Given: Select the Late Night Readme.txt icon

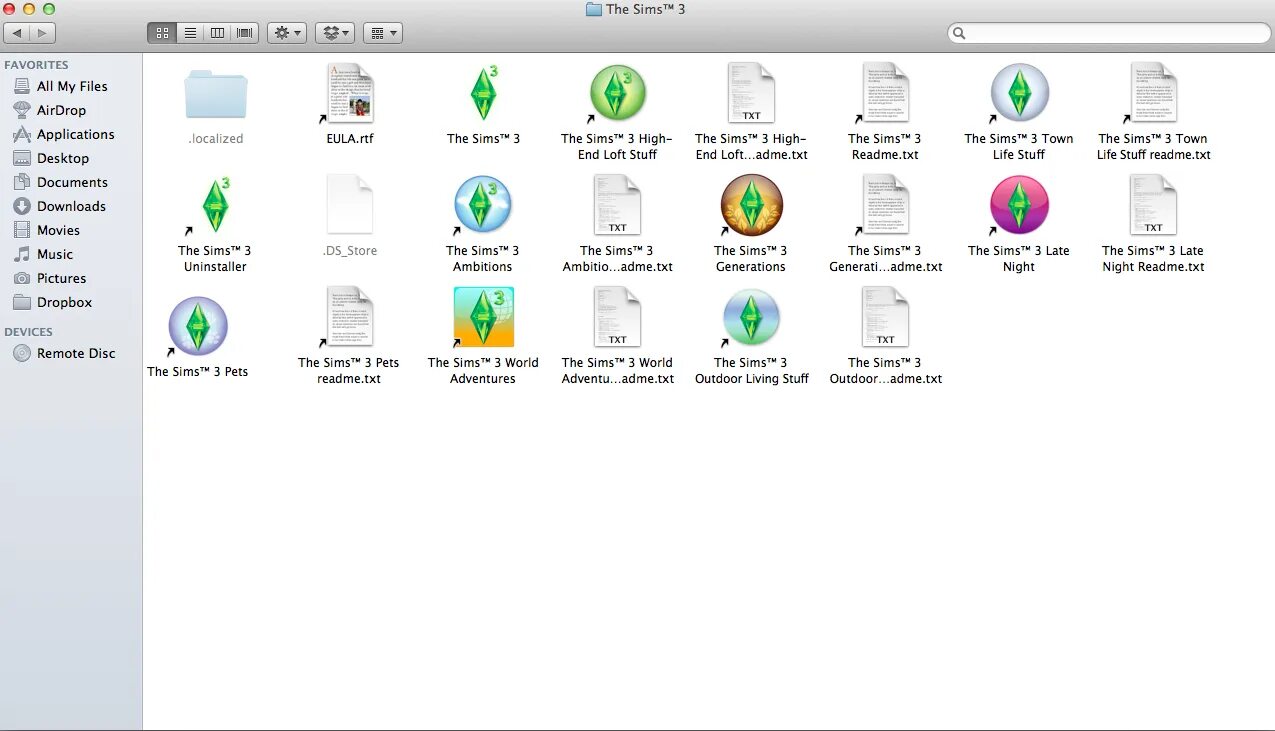Looking at the screenshot, I should point(1153,205).
